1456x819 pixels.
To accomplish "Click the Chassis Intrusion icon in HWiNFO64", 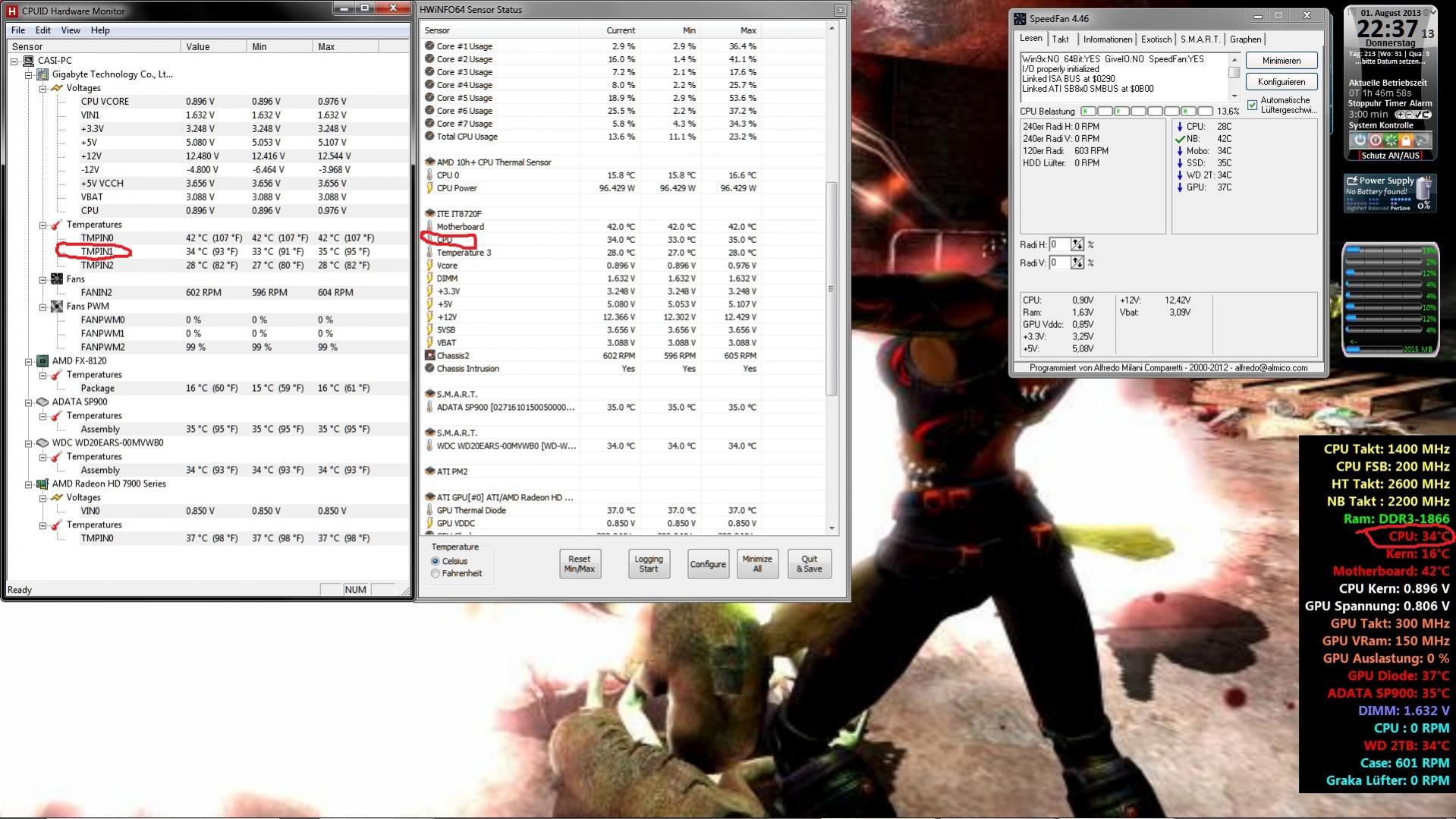I will 430,369.
